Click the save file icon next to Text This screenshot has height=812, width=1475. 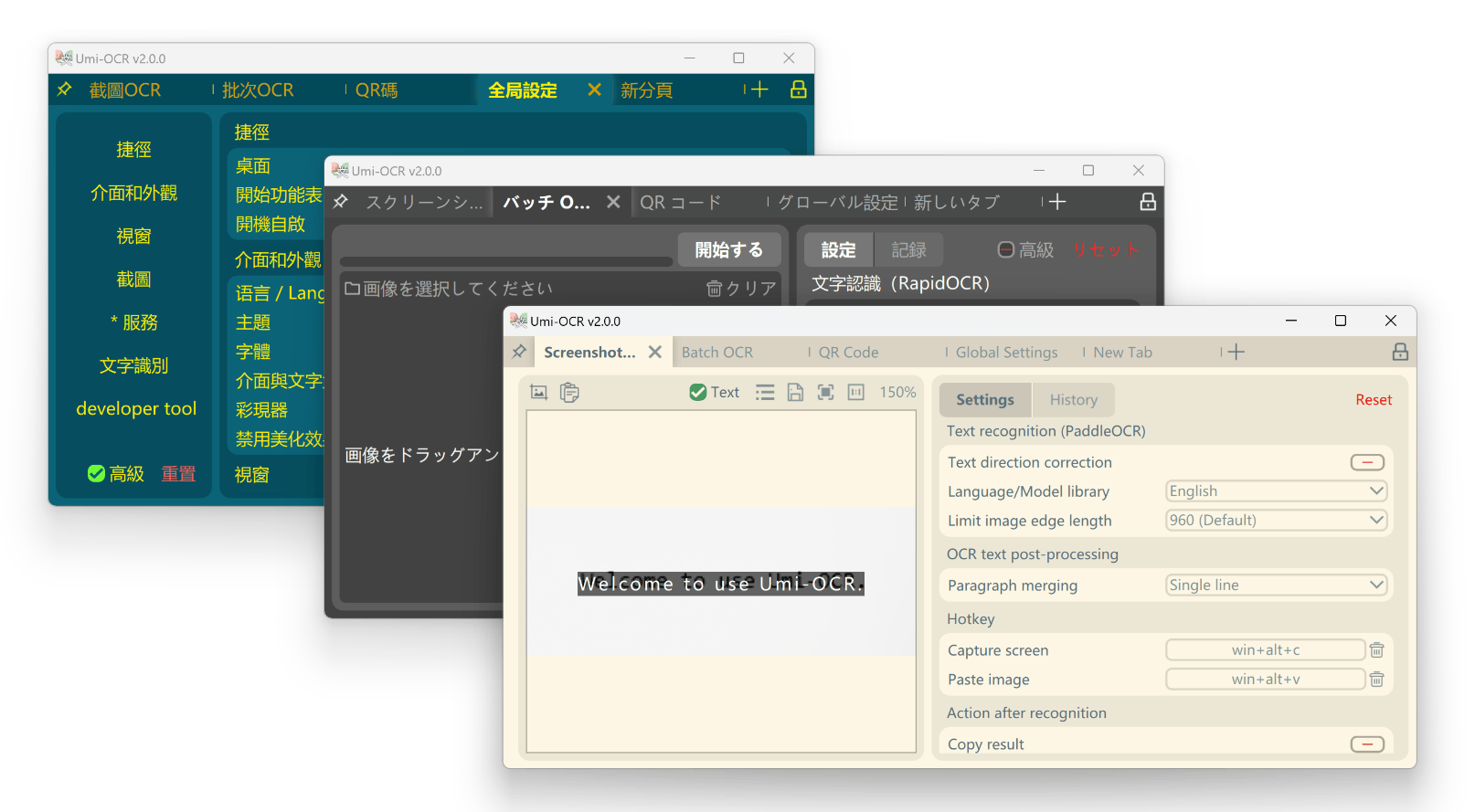point(795,393)
